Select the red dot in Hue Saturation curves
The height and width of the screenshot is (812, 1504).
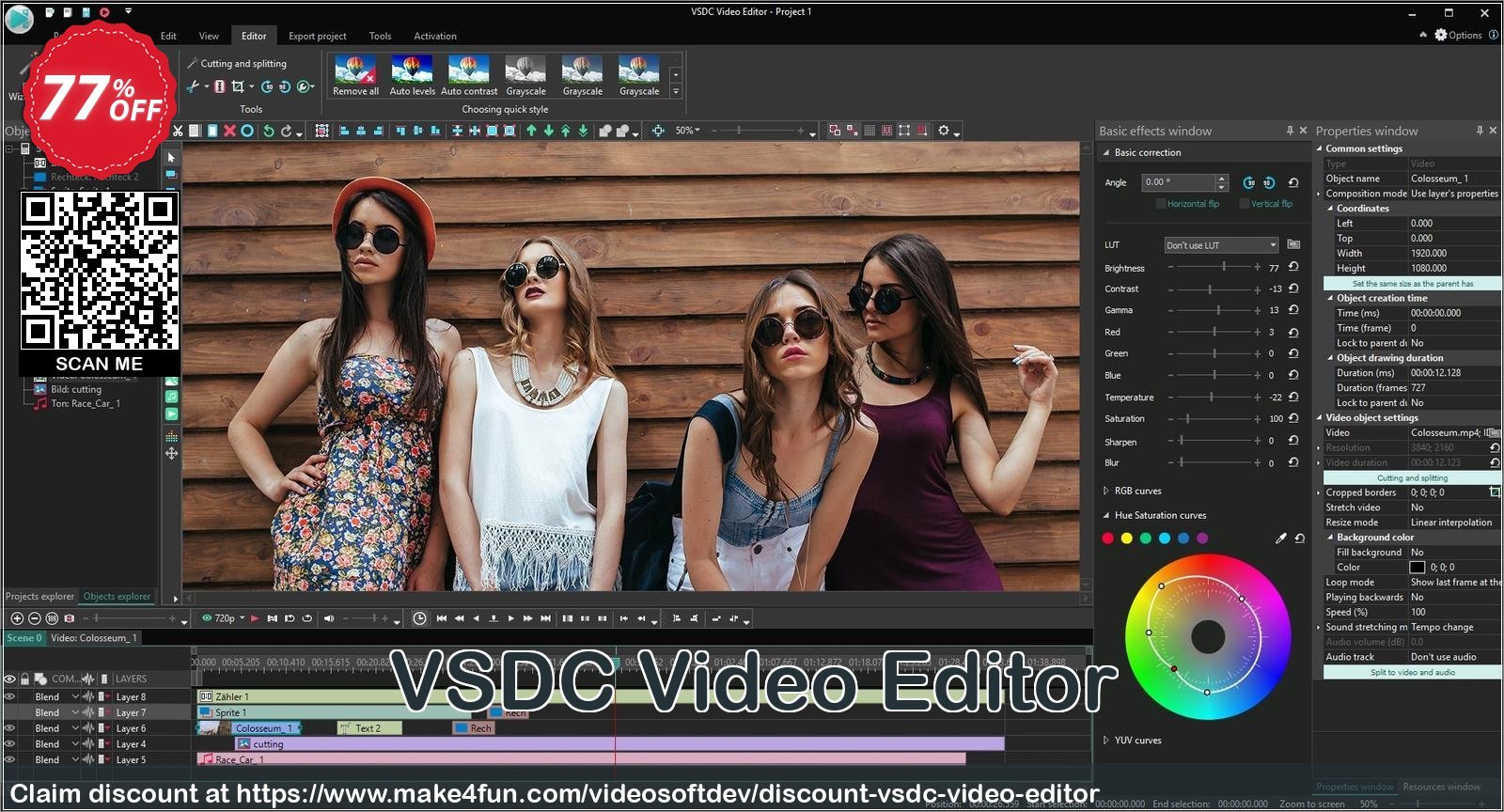(1107, 539)
